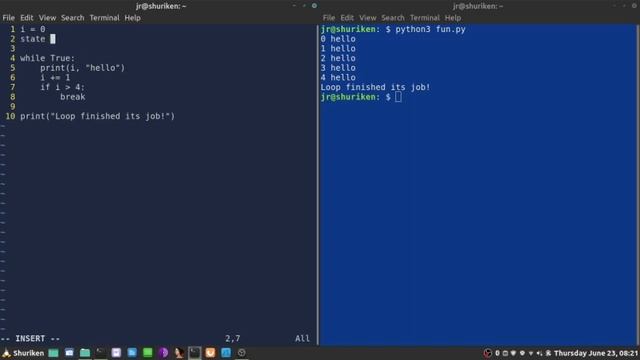Screen dimensions: 640x360
Task: Open Help menu in right terminal window
Action: [453, 18]
